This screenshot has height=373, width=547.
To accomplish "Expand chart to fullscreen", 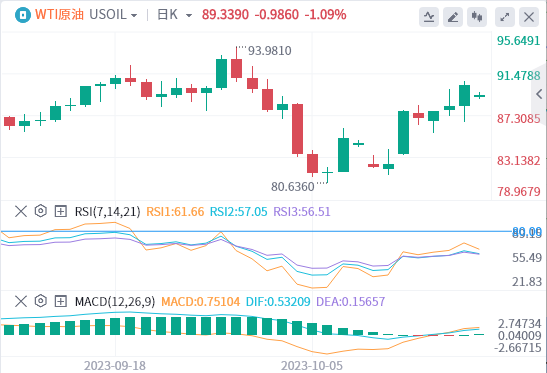I will (505, 16).
